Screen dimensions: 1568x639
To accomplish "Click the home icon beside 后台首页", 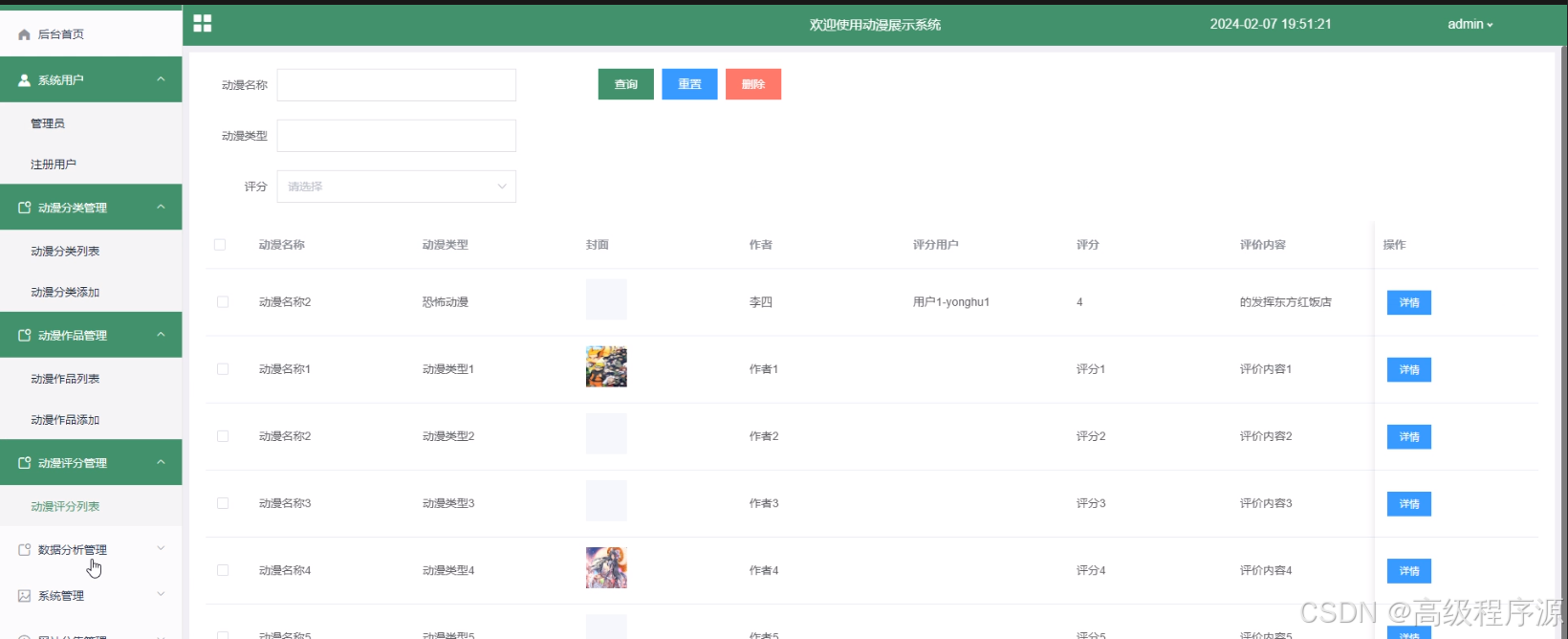I will click(24, 34).
